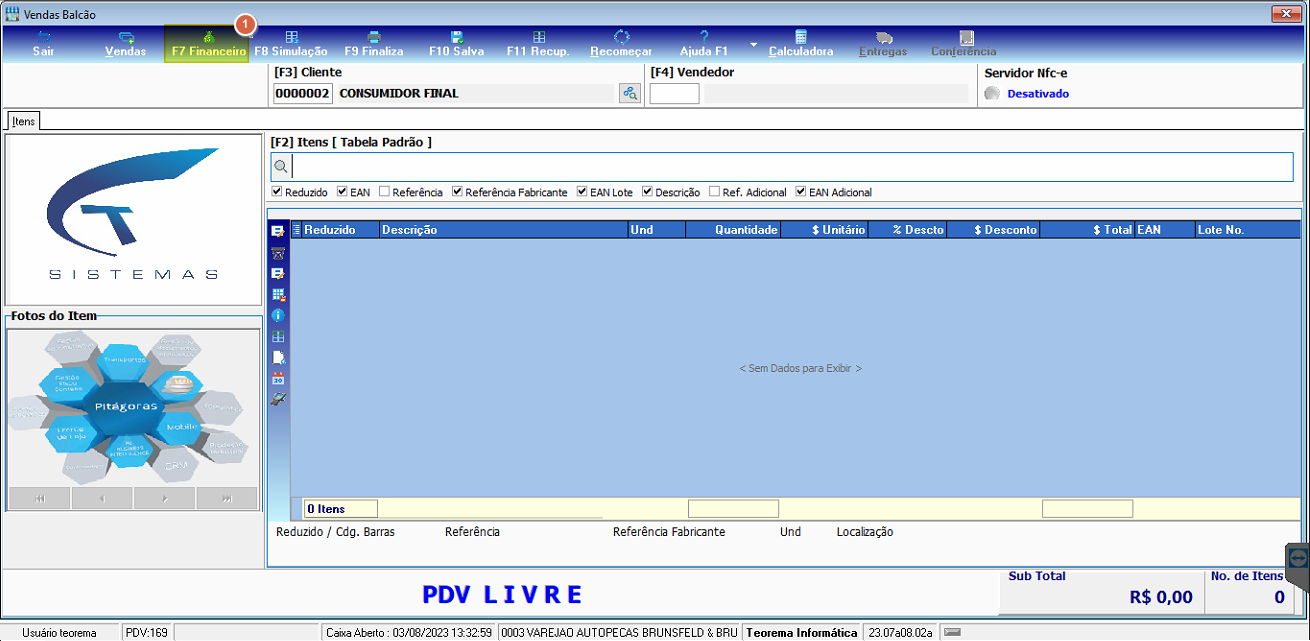Toggle the Referência Fabricante checkbox
This screenshot has width=1310, height=641.
click(457, 192)
